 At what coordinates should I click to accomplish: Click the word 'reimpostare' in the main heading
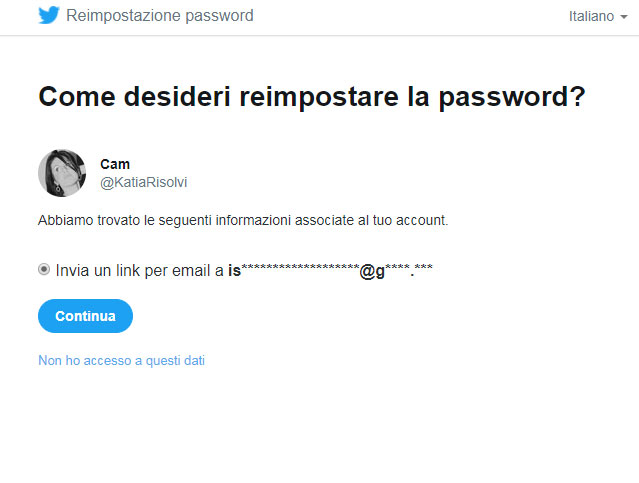(x=319, y=97)
